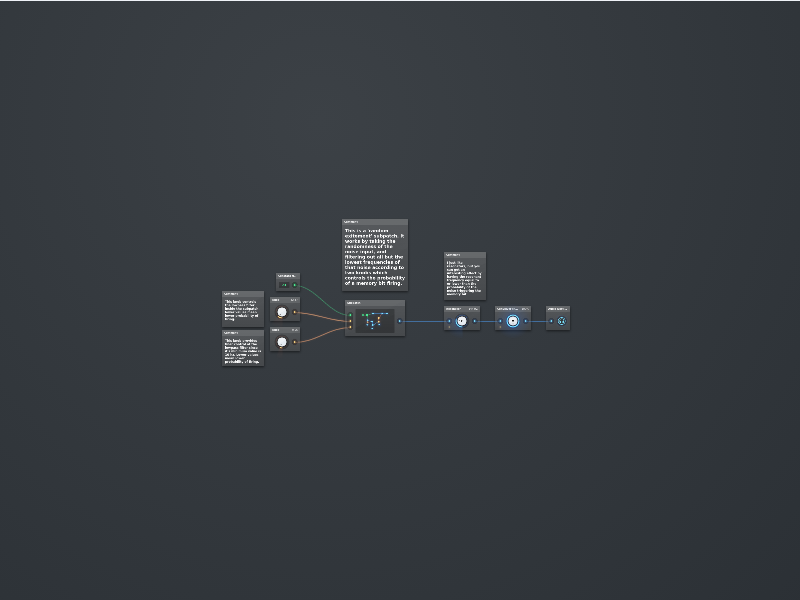Click the output port of the first blue knob node

tap(476, 322)
